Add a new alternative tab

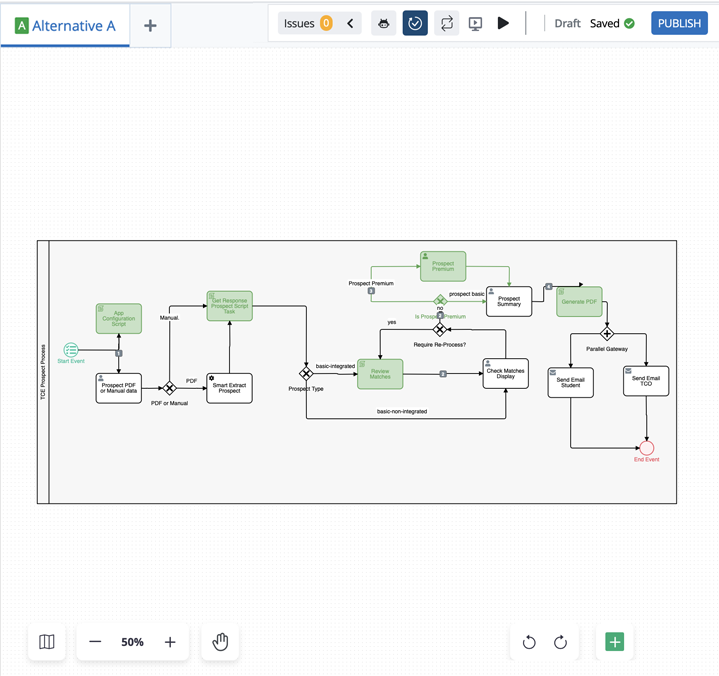[x=150, y=26]
